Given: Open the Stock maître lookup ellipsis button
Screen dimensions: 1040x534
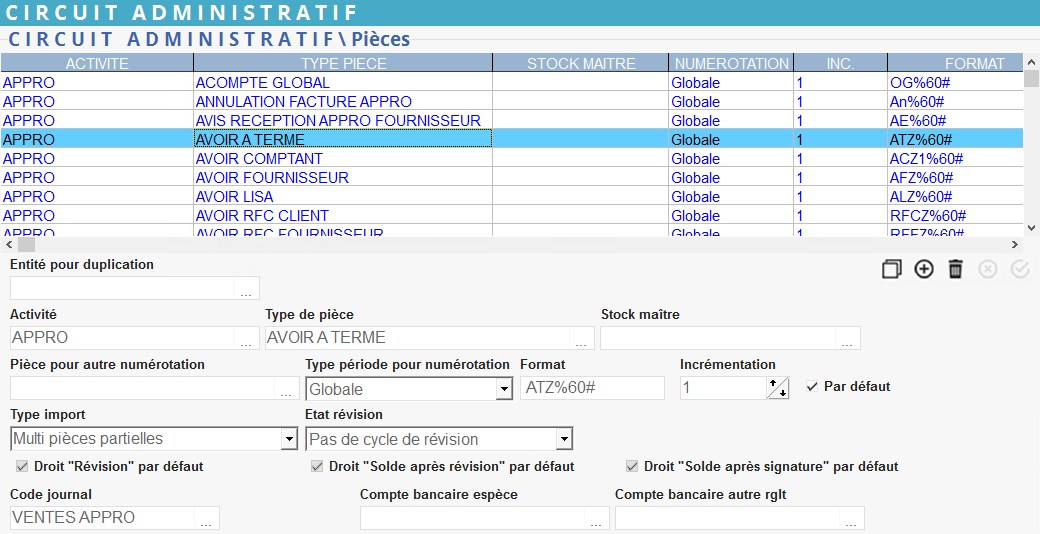Looking at the screenshot, I should pos(848,339).
